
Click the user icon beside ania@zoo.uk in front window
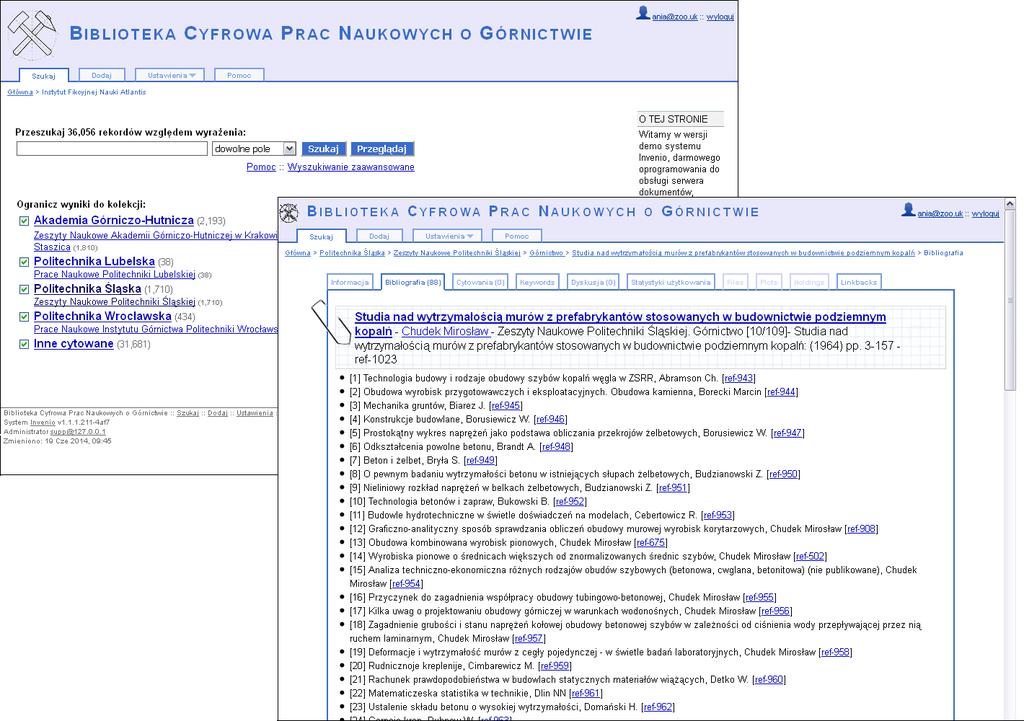pos(908,210)
